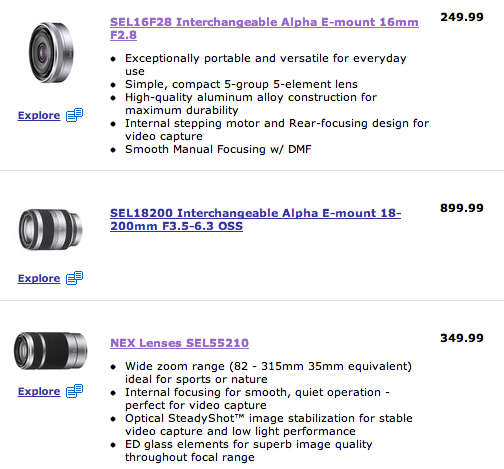Open the SEL18200 18-200mm F3.5-6.3 OSS link
The width and height of the screenshot is (504, 469).
pyautogui.click(x=255, y=219)
